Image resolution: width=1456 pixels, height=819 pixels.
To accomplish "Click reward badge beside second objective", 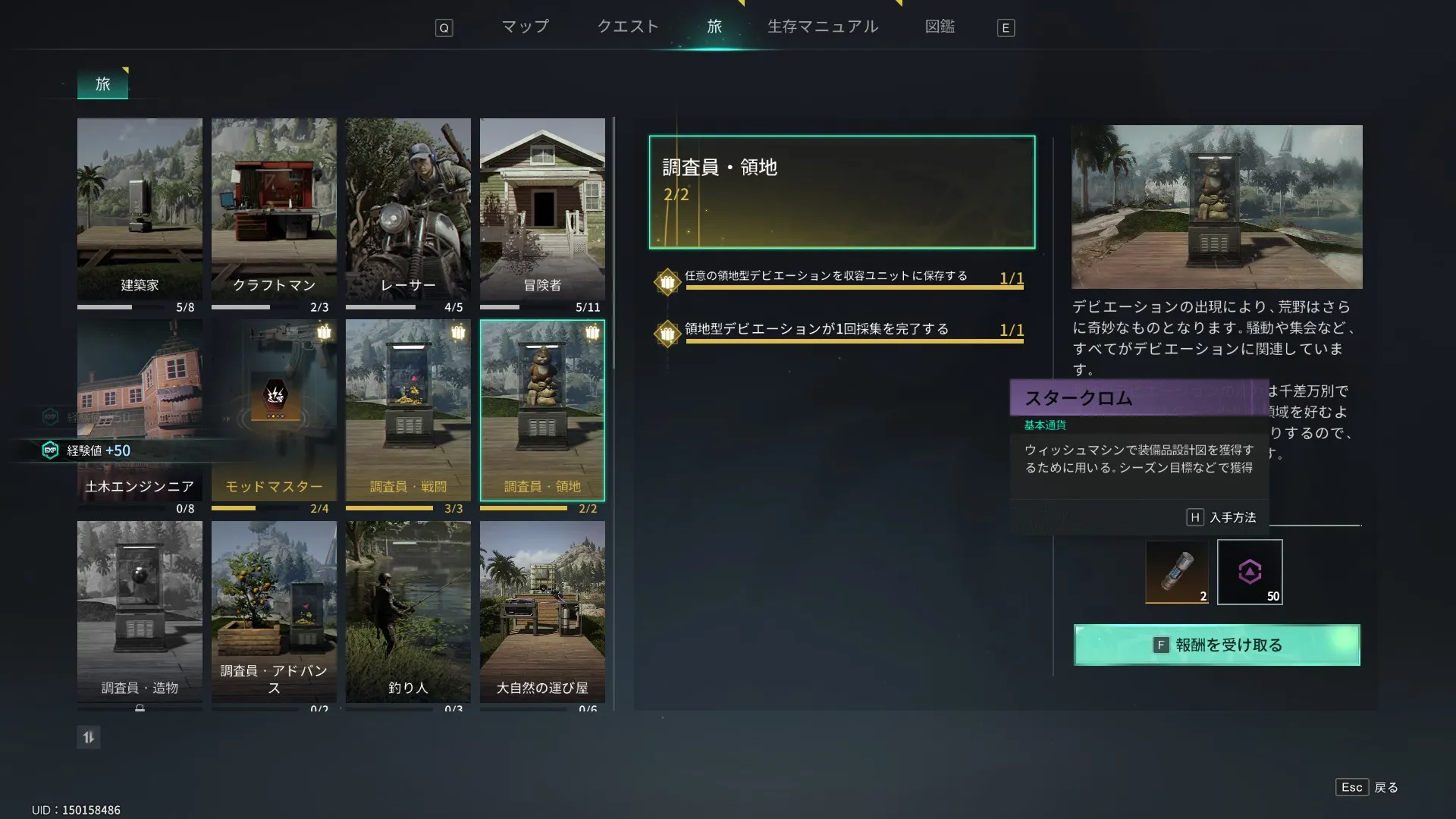I will [x=667, y=333].
